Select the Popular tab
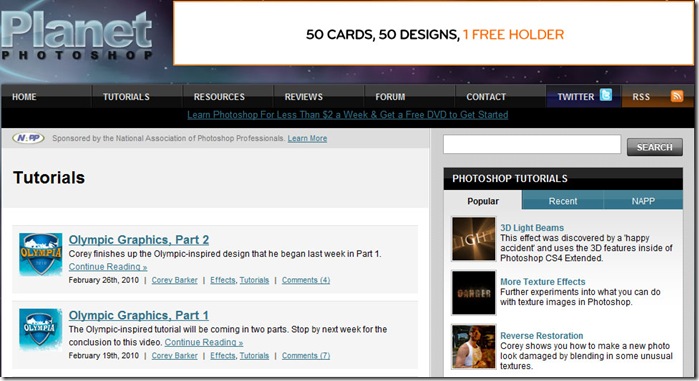The height and width of the screenshot is (381, 699). [x=483, y=201]
